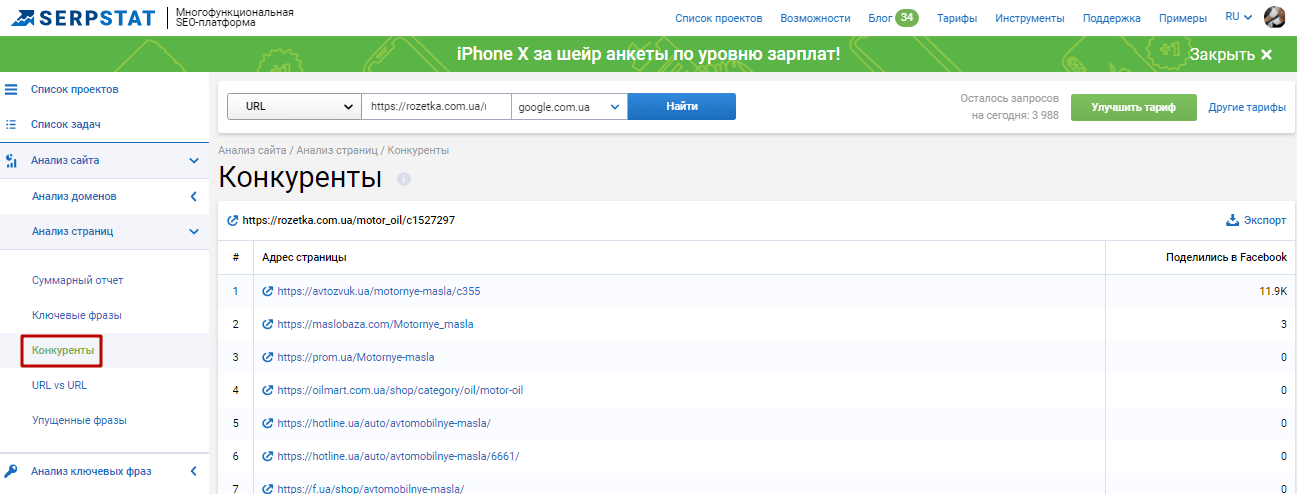Expand the Анализ ключевых фраз chevron
The image size is (1297, 494).
point(194,471)
